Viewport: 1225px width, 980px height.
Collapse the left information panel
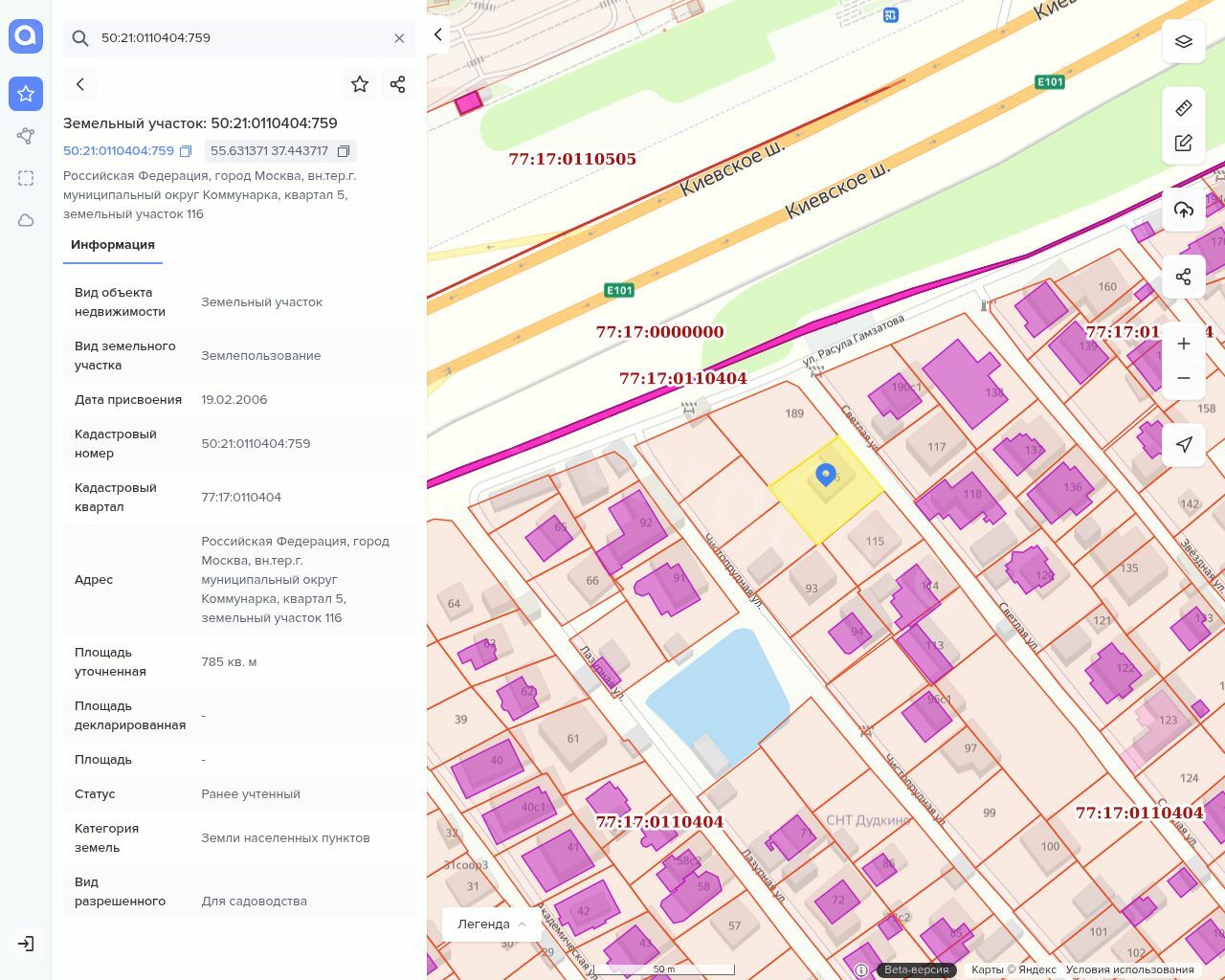click(438, 35)
